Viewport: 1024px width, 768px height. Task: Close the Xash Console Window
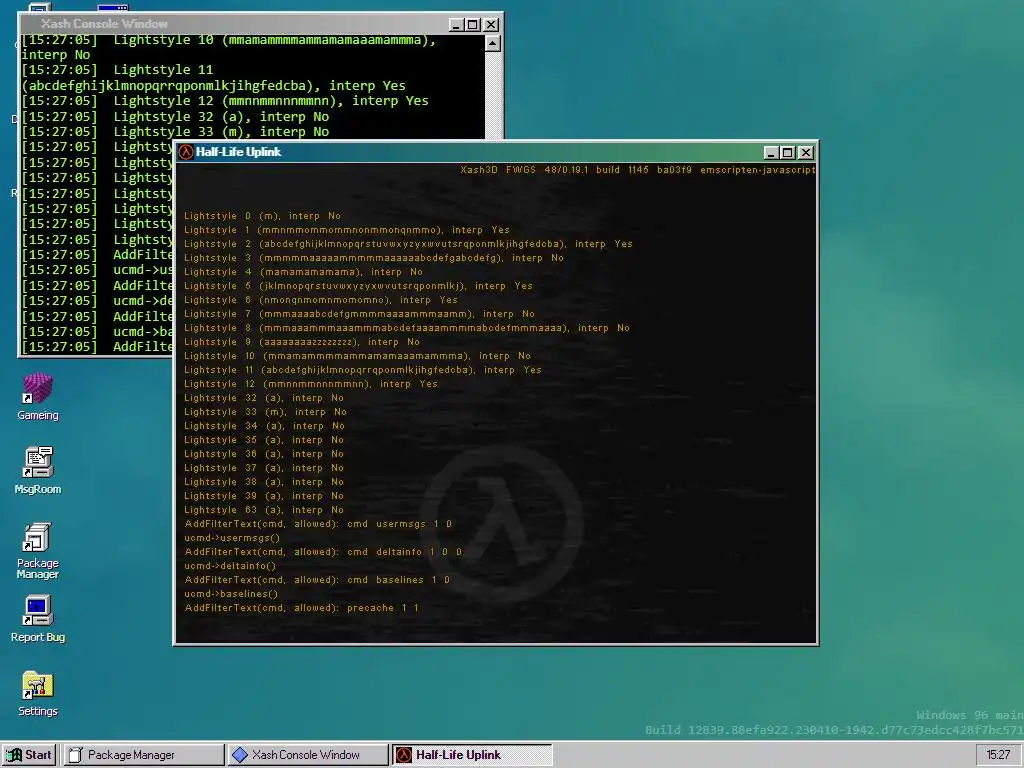491,25
